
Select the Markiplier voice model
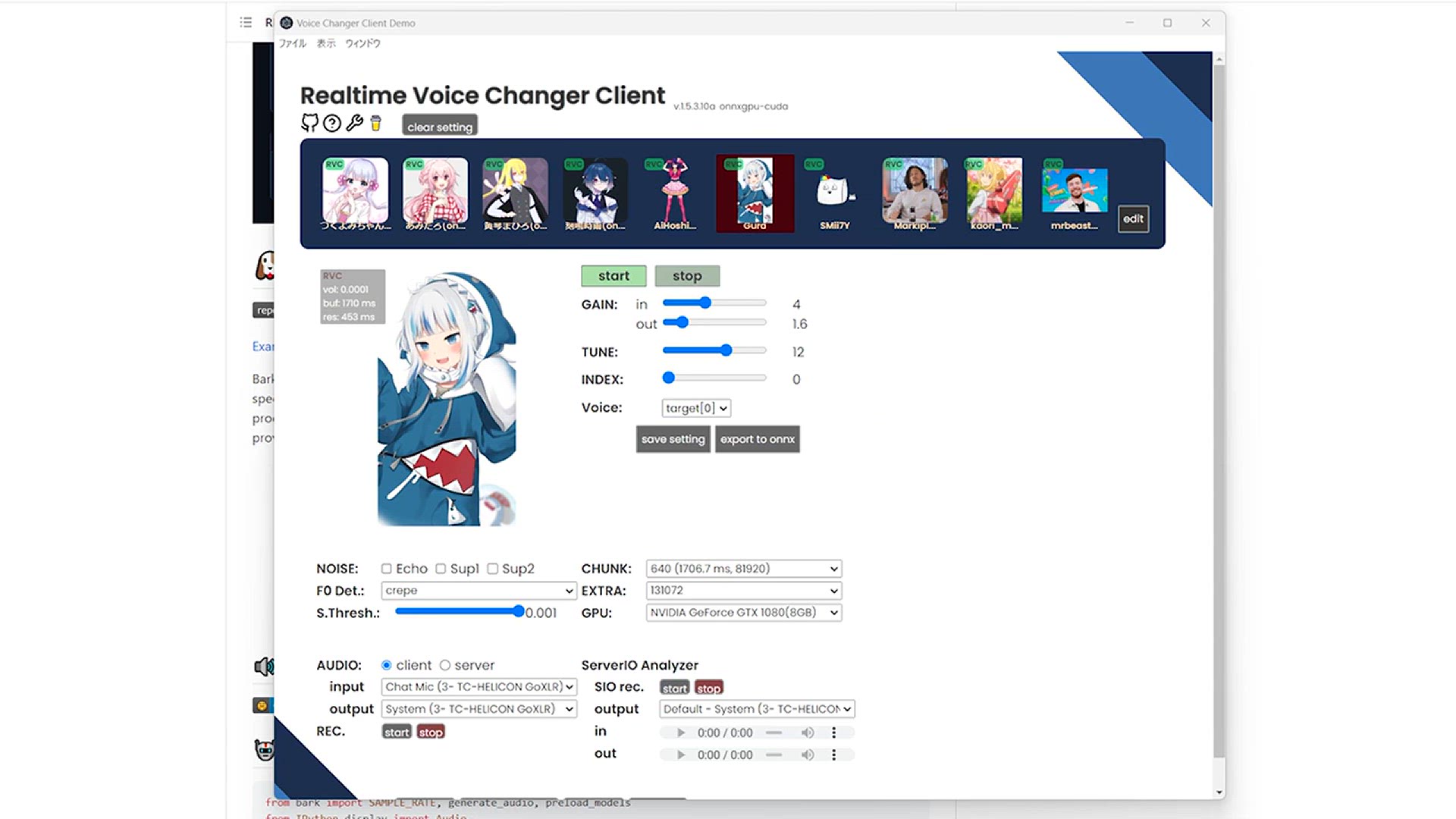tap(915, 193)
